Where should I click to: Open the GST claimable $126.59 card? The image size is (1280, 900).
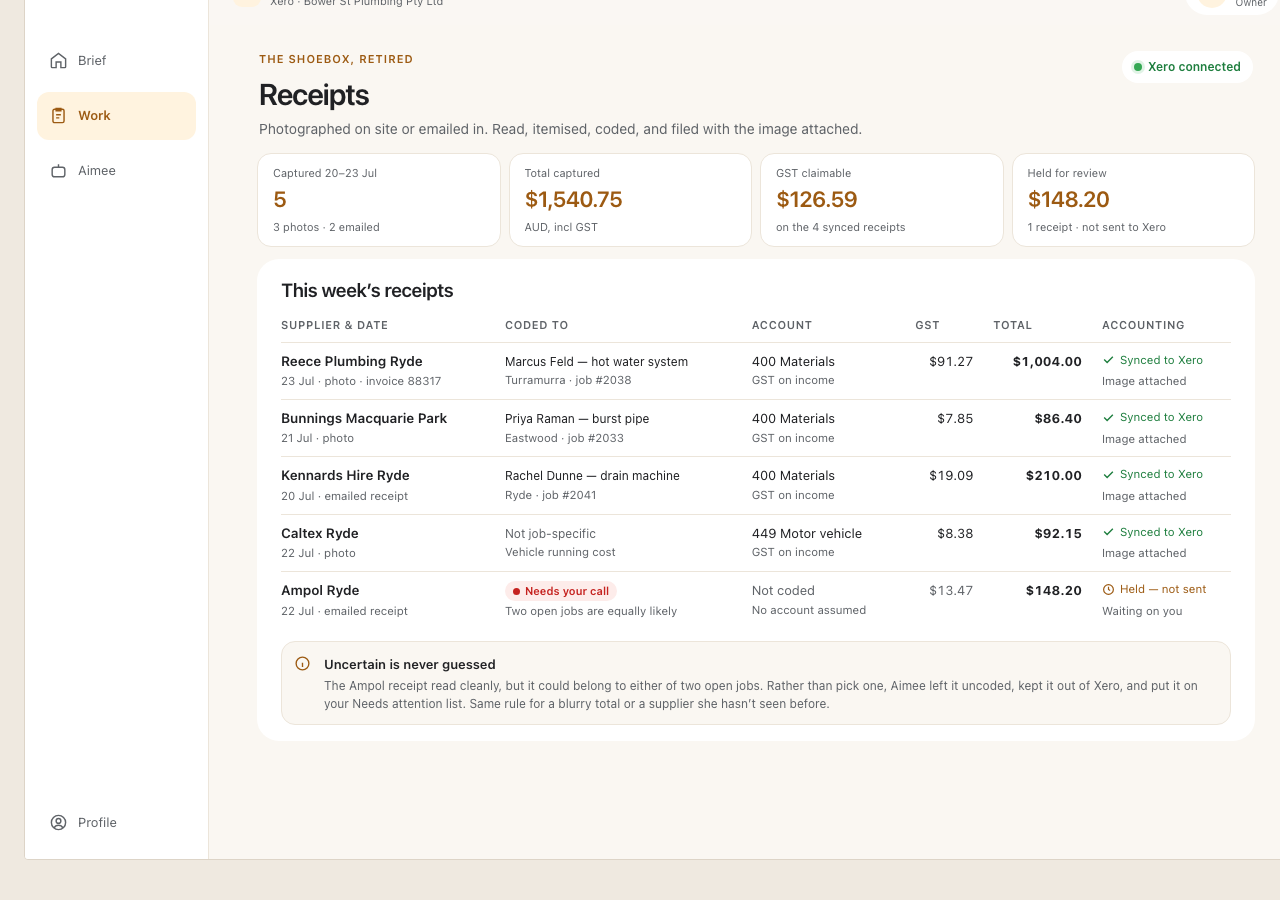[882, 200]
